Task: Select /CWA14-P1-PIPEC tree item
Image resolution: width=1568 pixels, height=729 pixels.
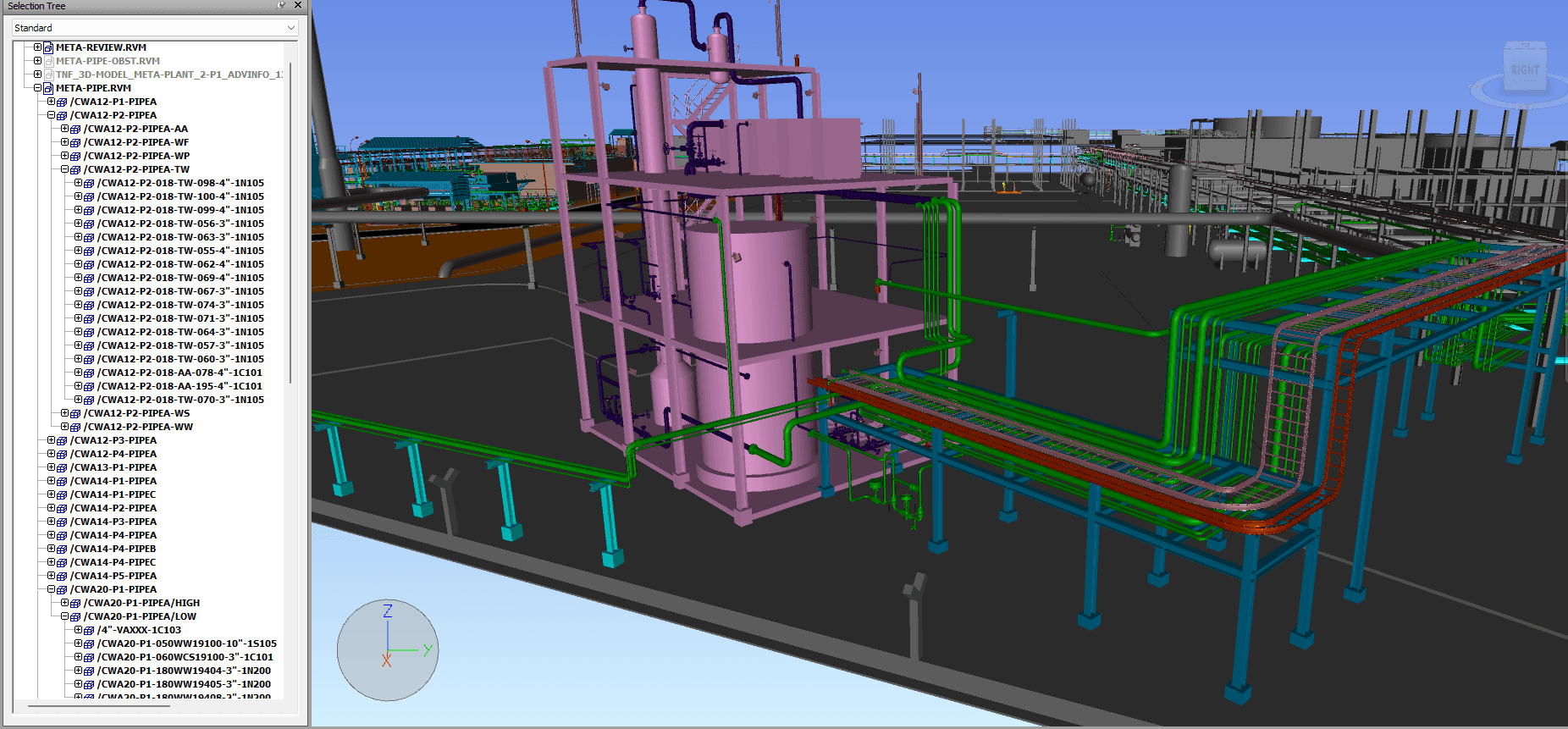Action: coord(113,494)
